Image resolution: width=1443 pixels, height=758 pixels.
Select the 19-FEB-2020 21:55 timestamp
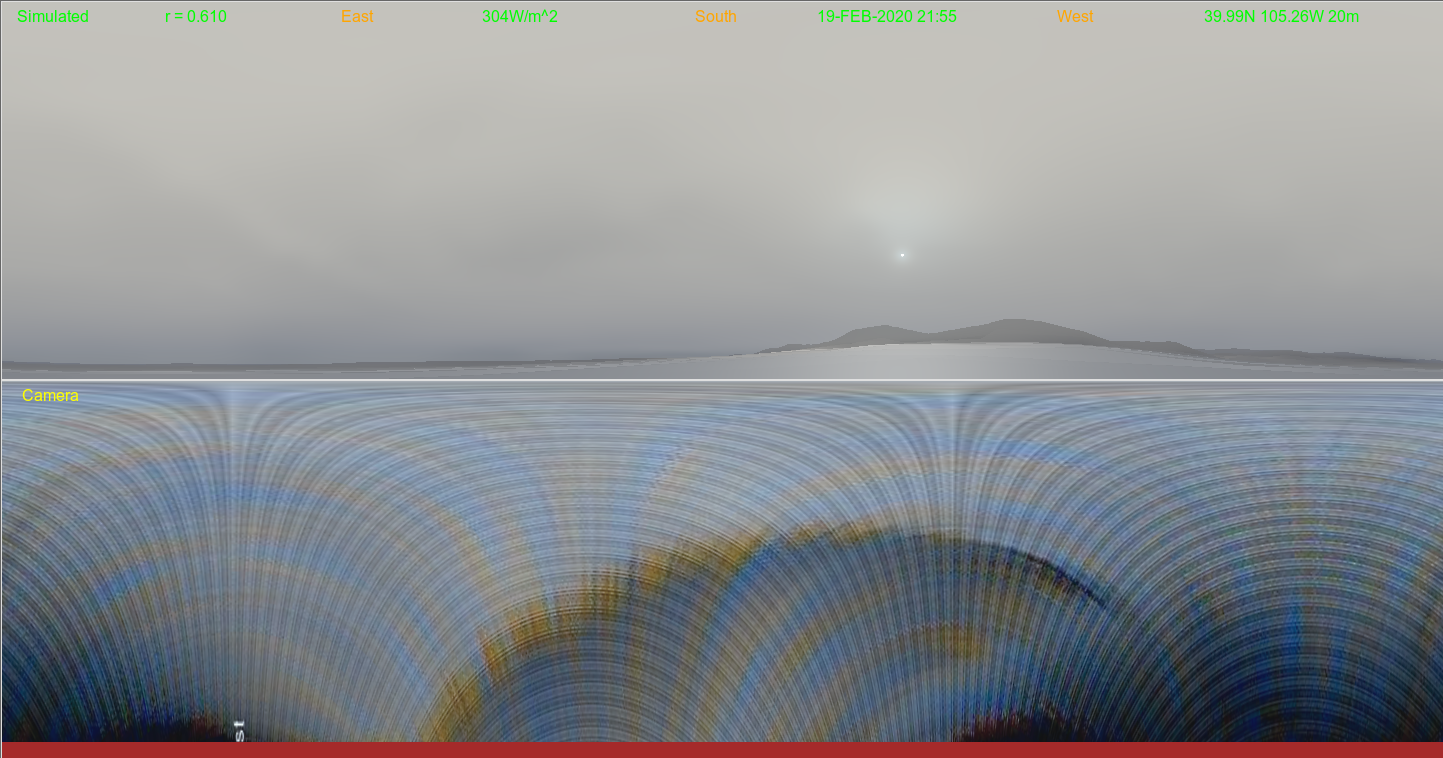tap(887, 16)
